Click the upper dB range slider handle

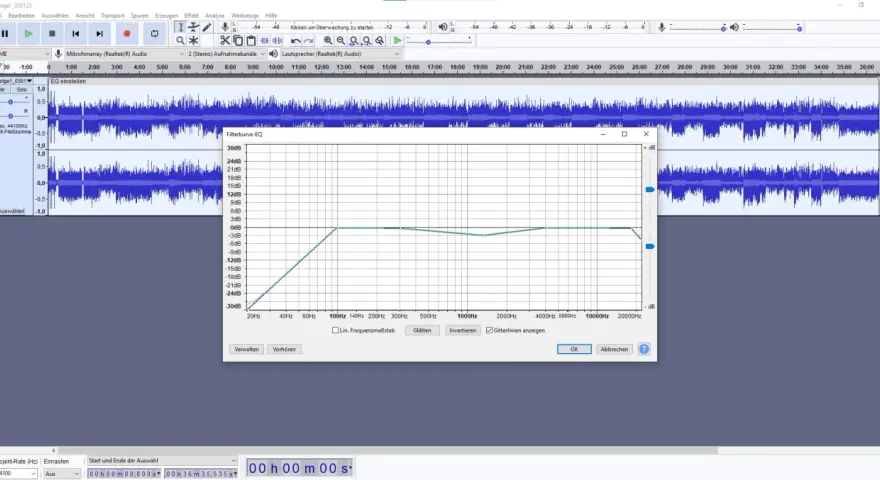click(x=650, y=190)
